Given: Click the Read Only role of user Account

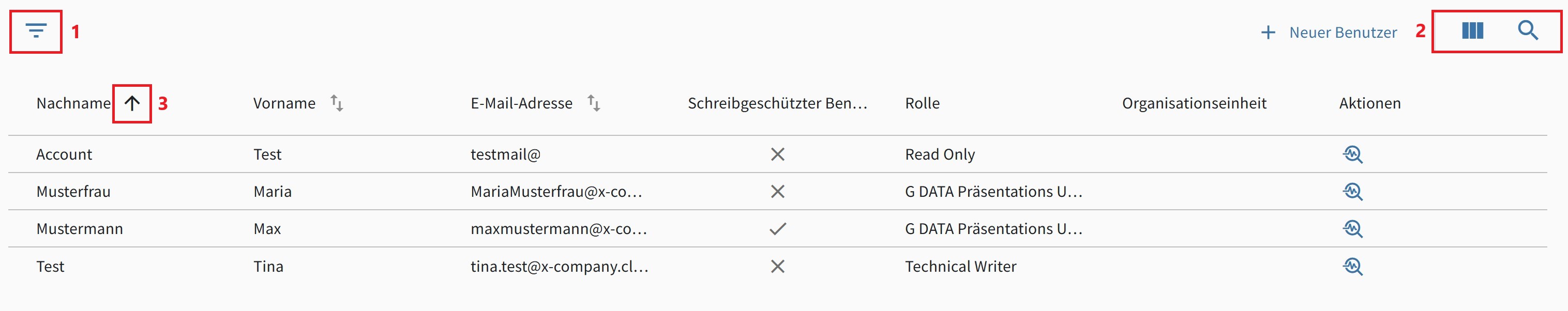Looking at the screenshot, I should 939,154.
